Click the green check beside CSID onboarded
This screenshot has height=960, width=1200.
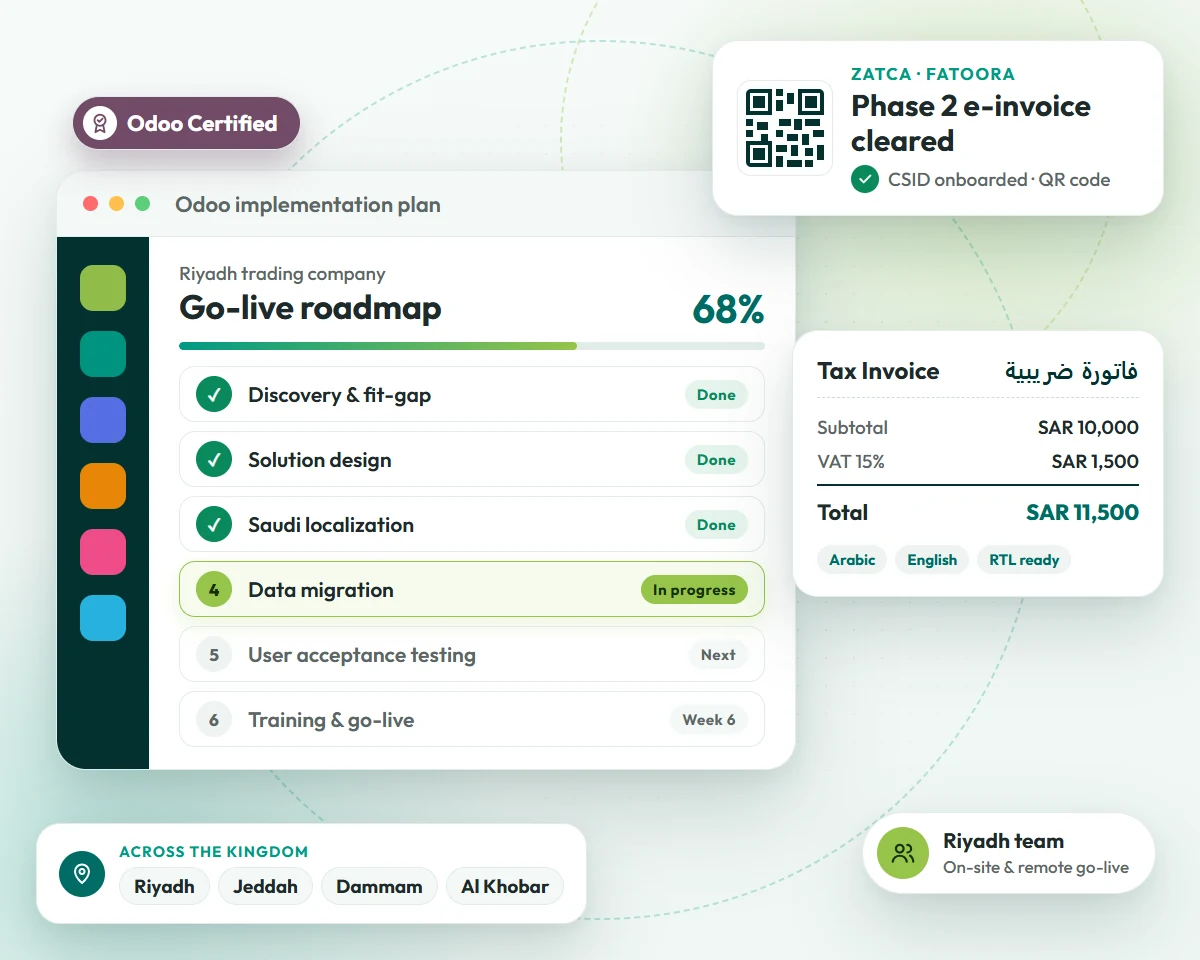(x=864, y=179)
